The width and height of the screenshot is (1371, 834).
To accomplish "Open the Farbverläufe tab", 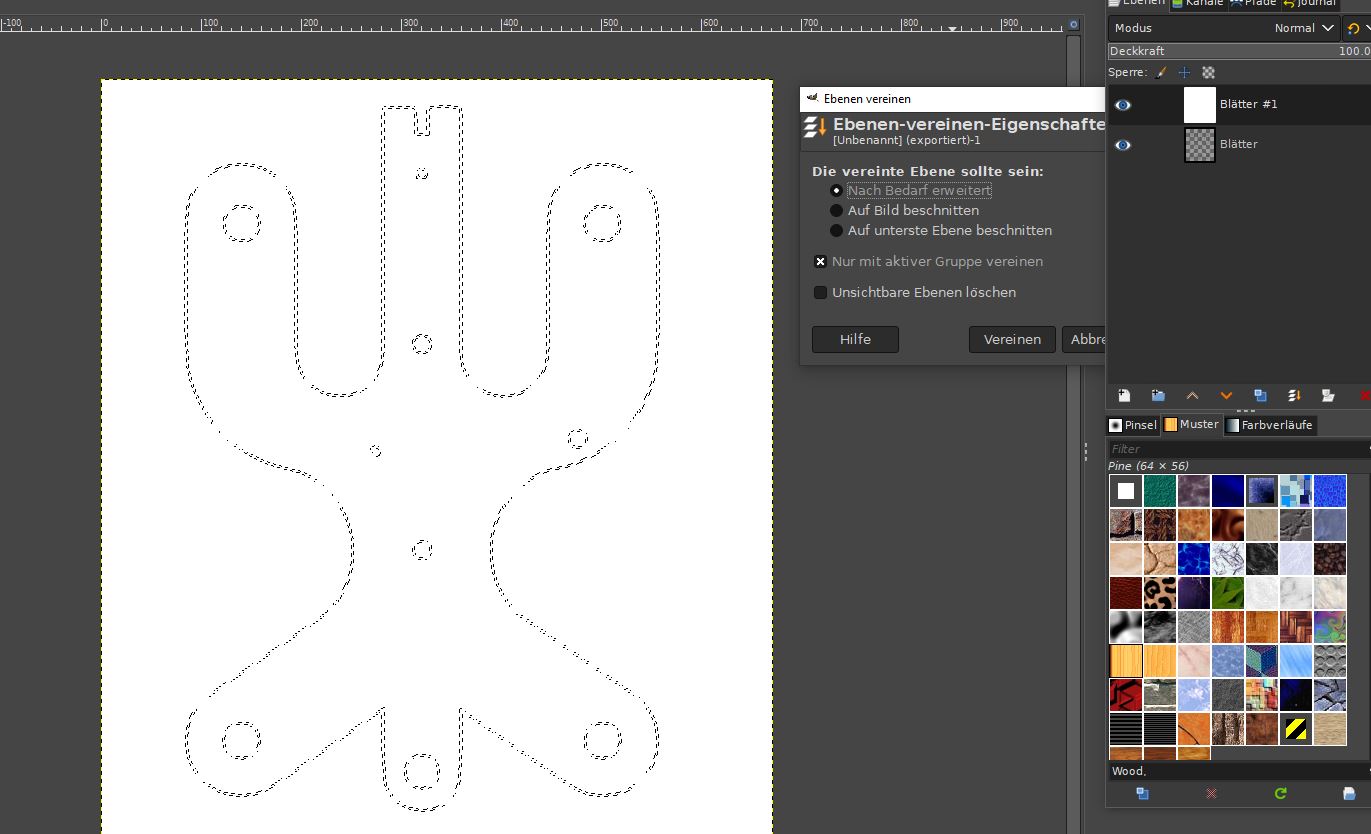I will click(1270, 425).
